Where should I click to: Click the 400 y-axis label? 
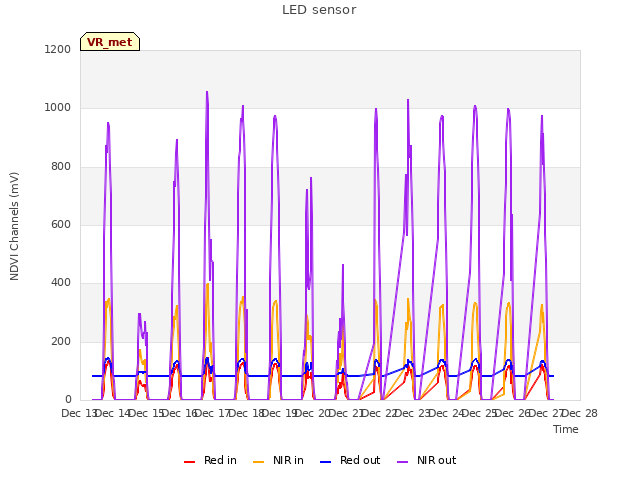point(61,282)
